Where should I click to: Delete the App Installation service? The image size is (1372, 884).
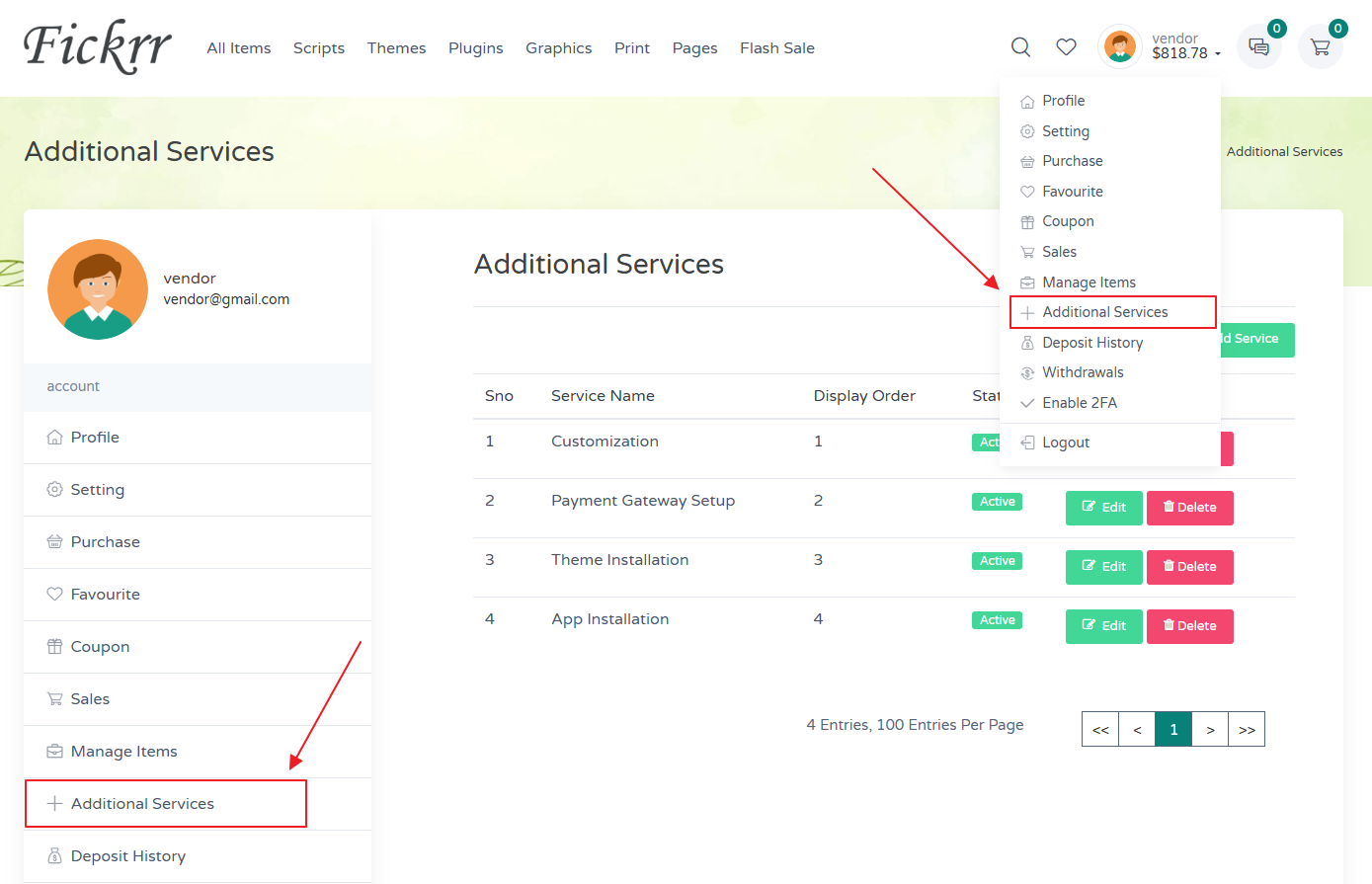pyautogui.click(x=1189, y=626)
